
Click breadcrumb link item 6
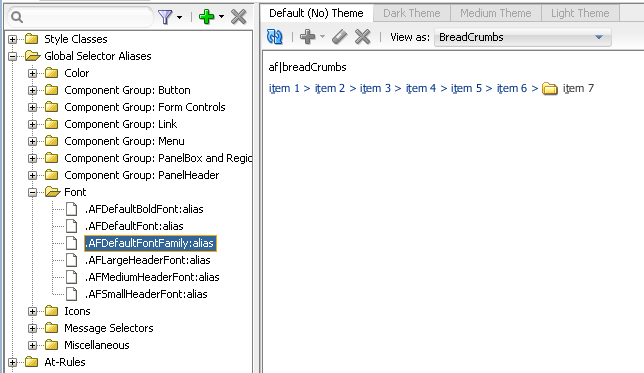[512, 88]
